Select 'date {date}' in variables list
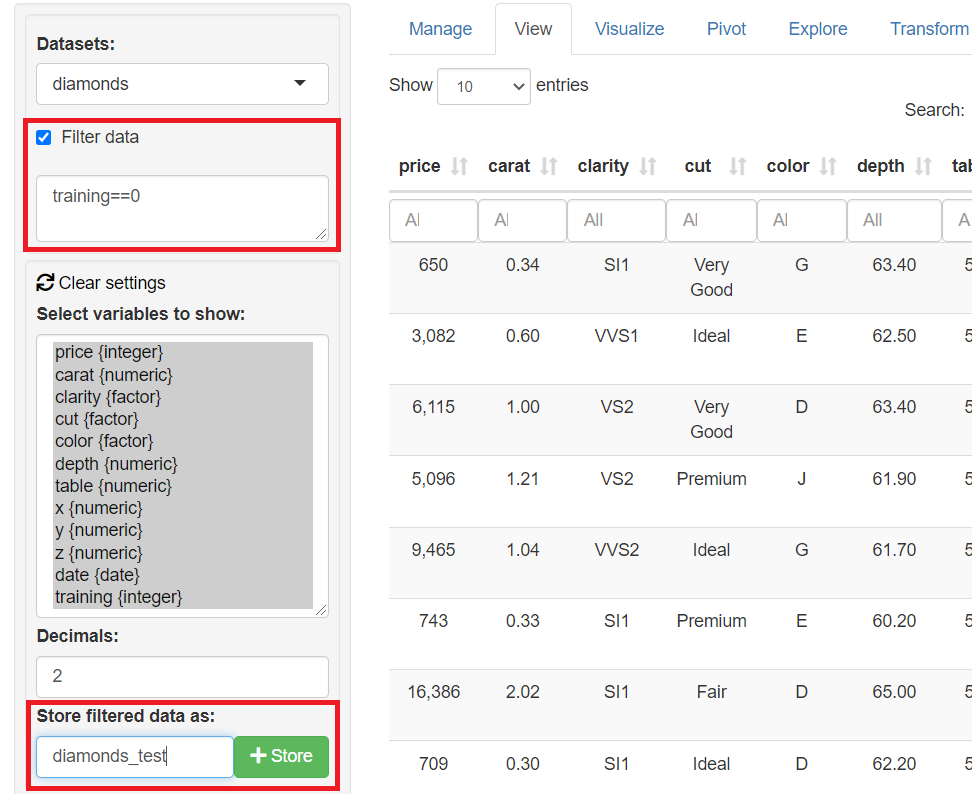This screenshot has height=794, width=972. click(97, 575)
